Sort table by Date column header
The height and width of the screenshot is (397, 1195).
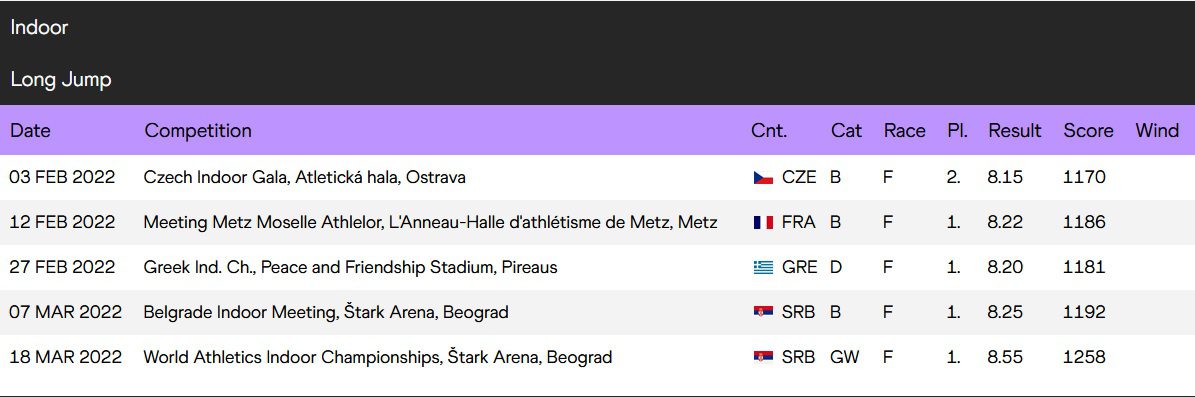[30, 130]
